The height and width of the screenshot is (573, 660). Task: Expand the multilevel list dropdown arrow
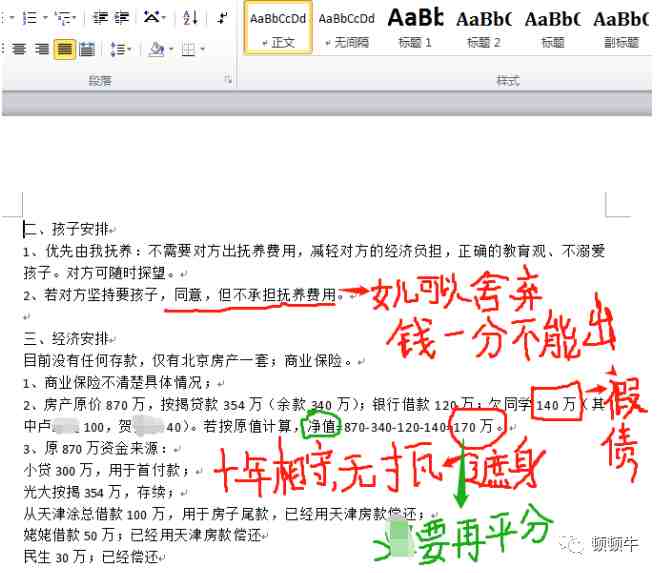[x=74, y=18]
